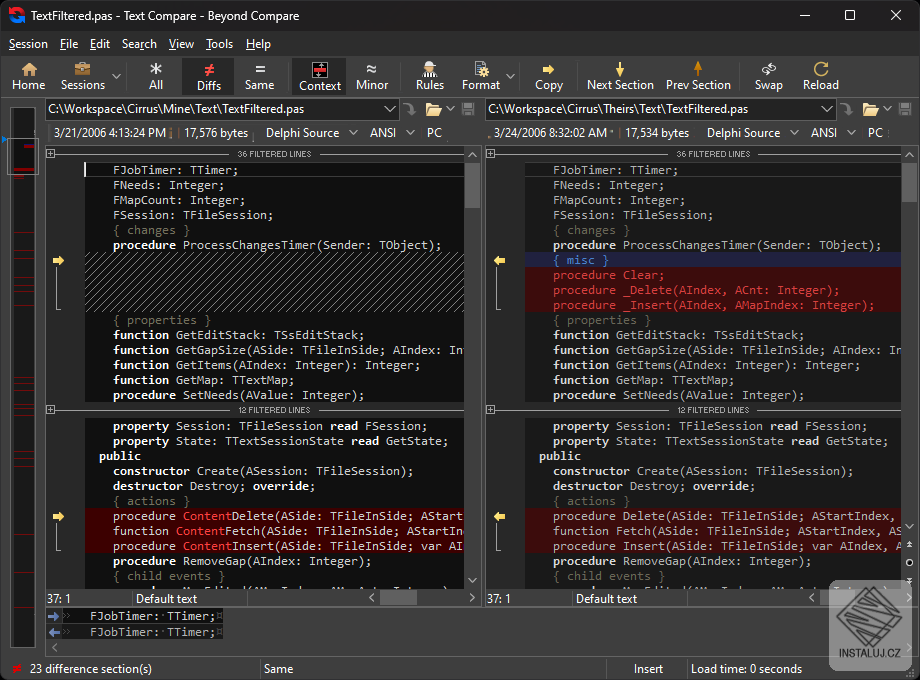Toggle the Diffs display filter
Image resolution: width=920 pixels, height=680 pixels.
(209, 76)
